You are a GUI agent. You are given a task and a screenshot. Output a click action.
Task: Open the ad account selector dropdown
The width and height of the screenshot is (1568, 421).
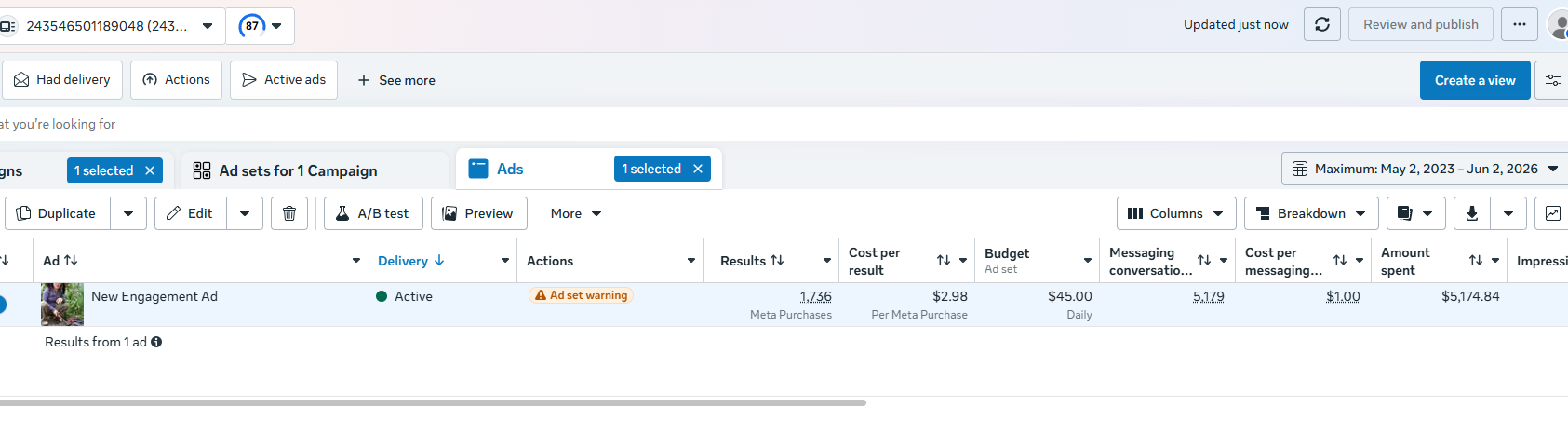pos(112,26)
